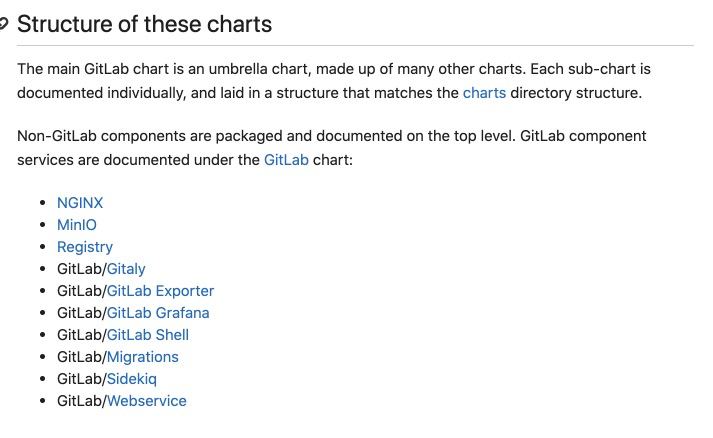Click the 'Structure of these charts' heading

[x=144, y=24]
